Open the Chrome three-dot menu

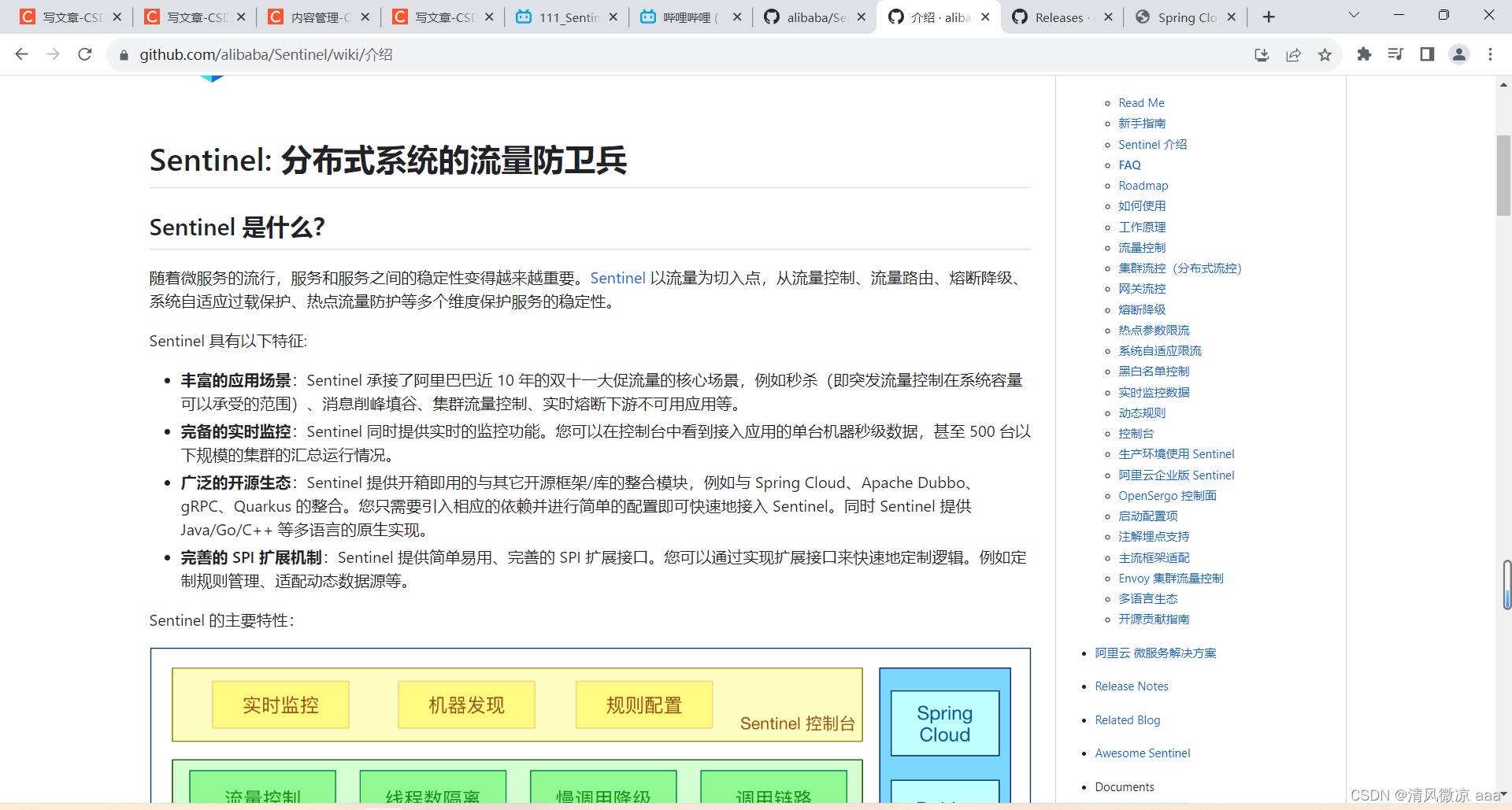pos(1490,54)
